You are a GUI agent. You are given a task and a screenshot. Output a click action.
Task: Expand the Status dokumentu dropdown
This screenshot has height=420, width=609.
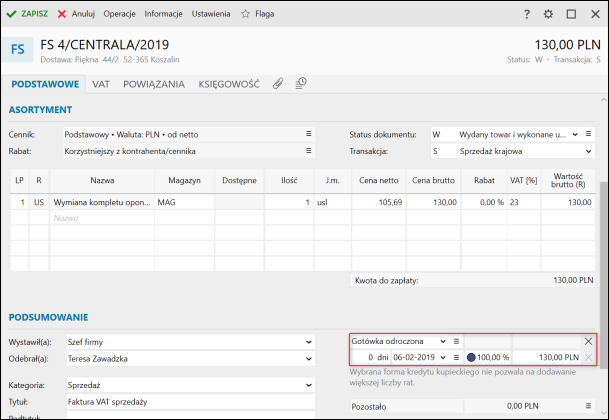(x=575, y=134)
